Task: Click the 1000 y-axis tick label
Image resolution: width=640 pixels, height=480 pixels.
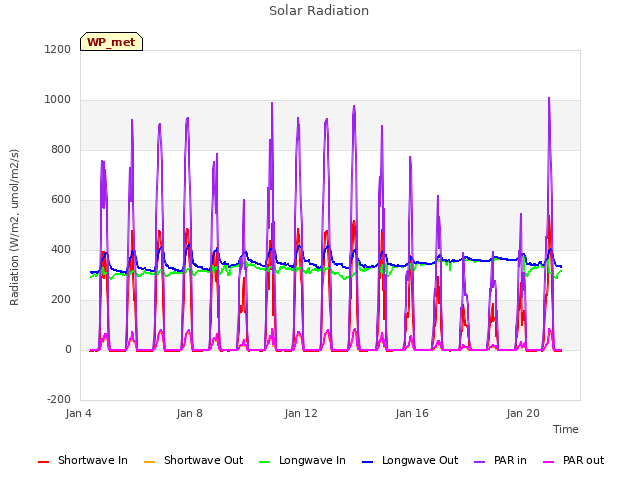Action: (x=58, y=100)
